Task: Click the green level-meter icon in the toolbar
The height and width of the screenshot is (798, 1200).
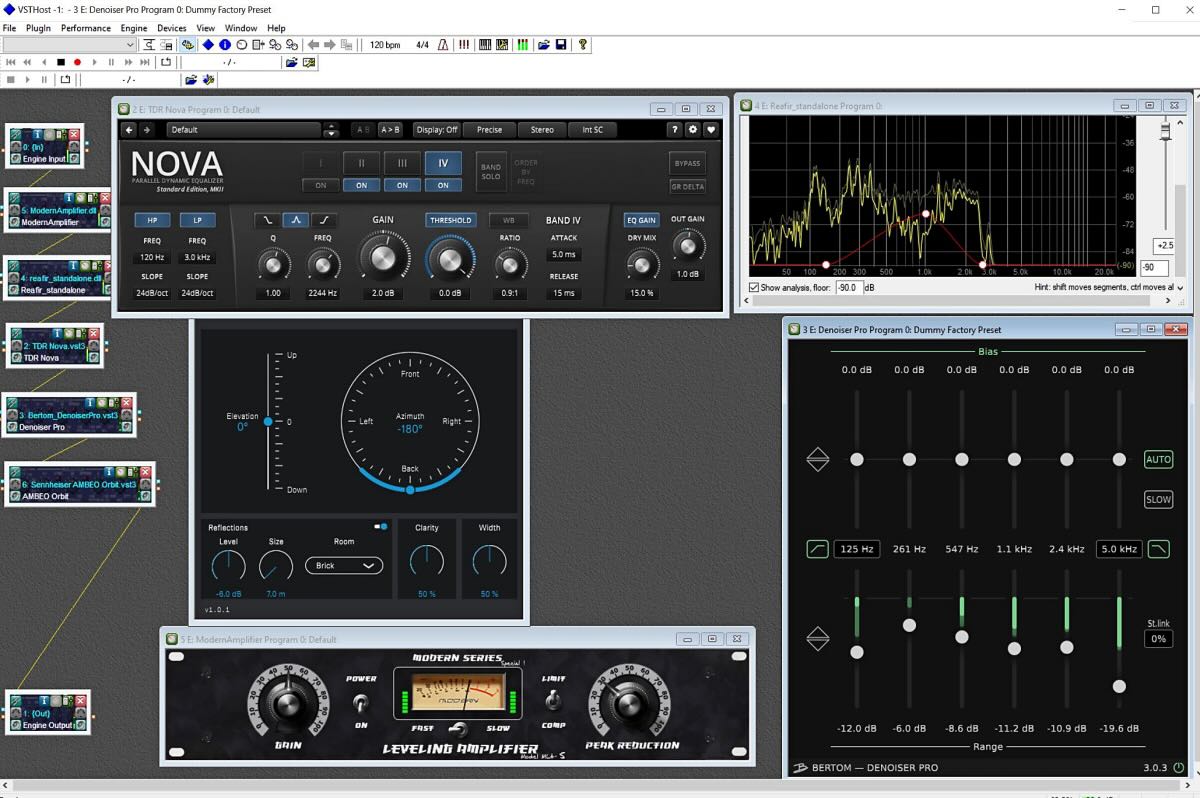Action: coord(522,45)
